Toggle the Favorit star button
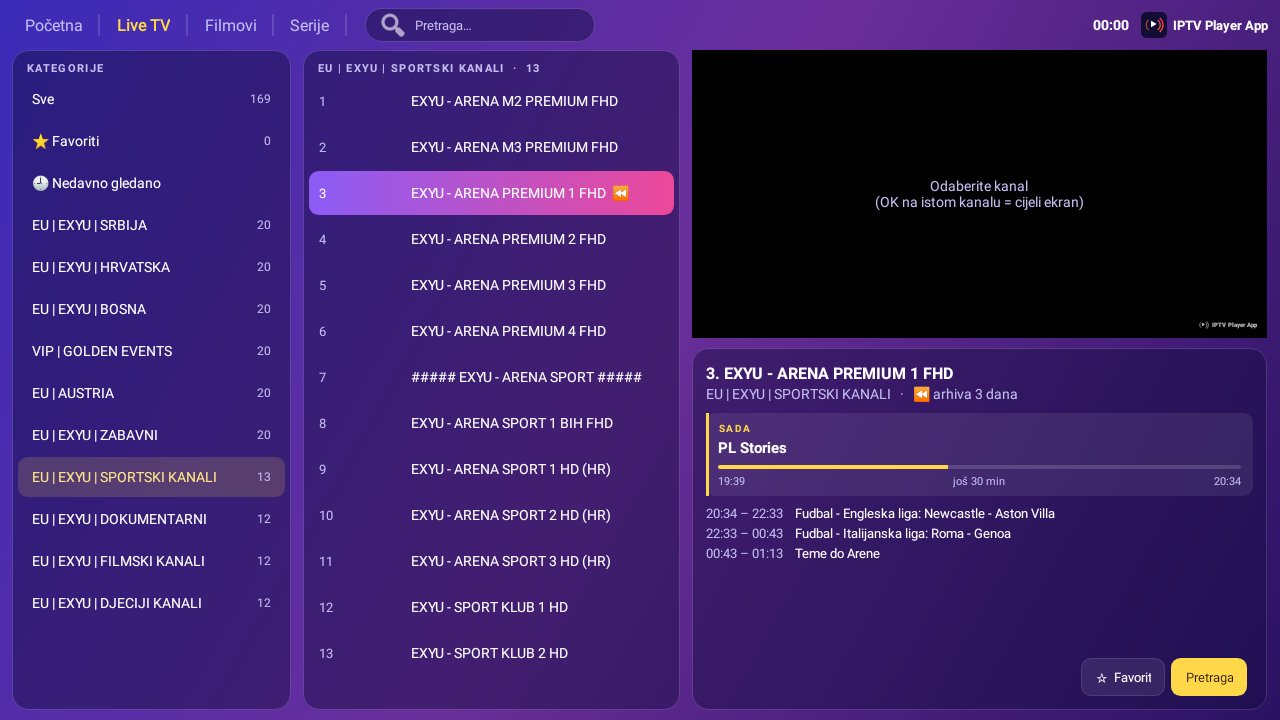The width and height of the screenshot is (1280, 720). [1123, 677]
